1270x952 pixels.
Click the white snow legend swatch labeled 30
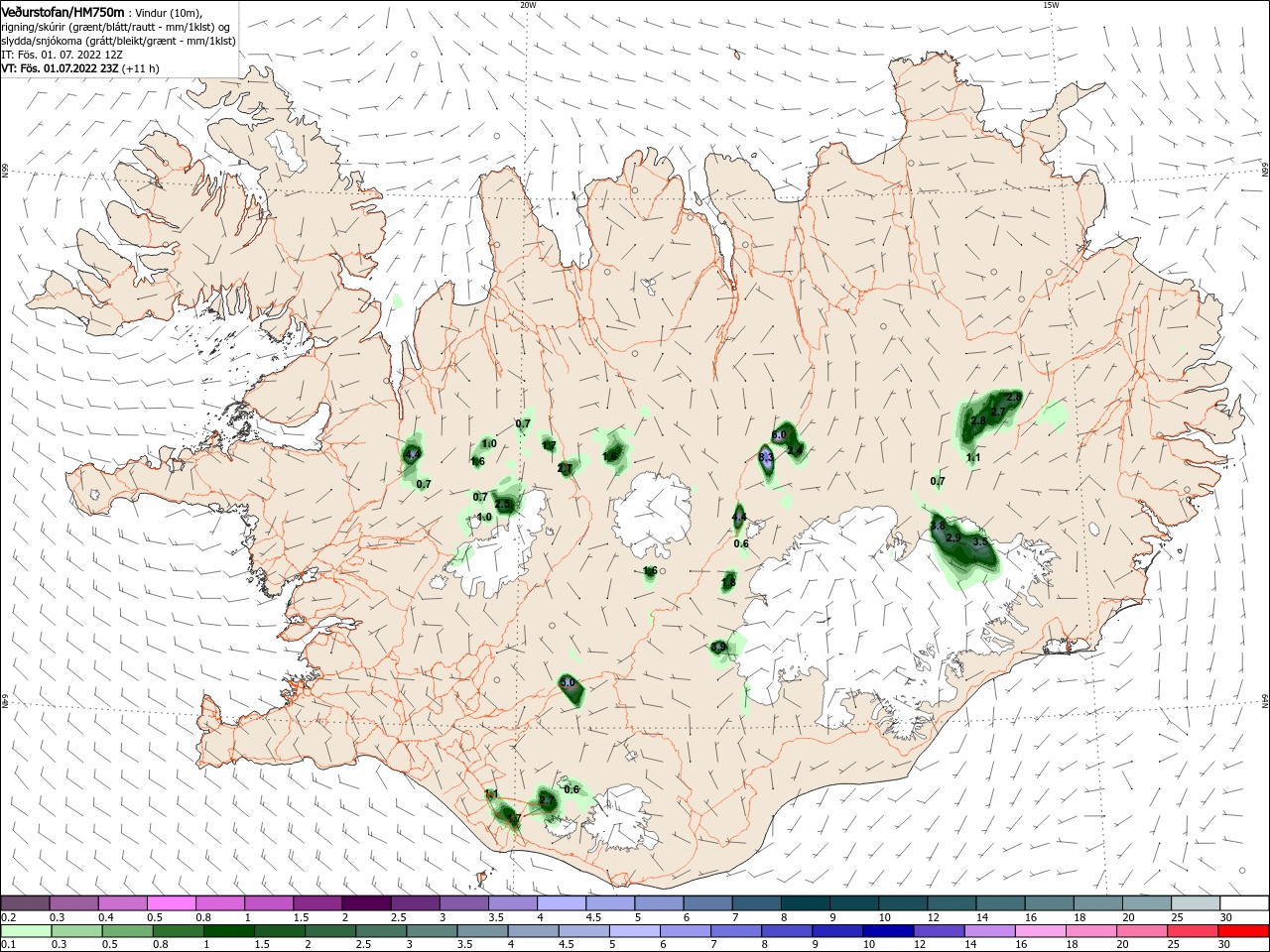tap(1243, 903)
